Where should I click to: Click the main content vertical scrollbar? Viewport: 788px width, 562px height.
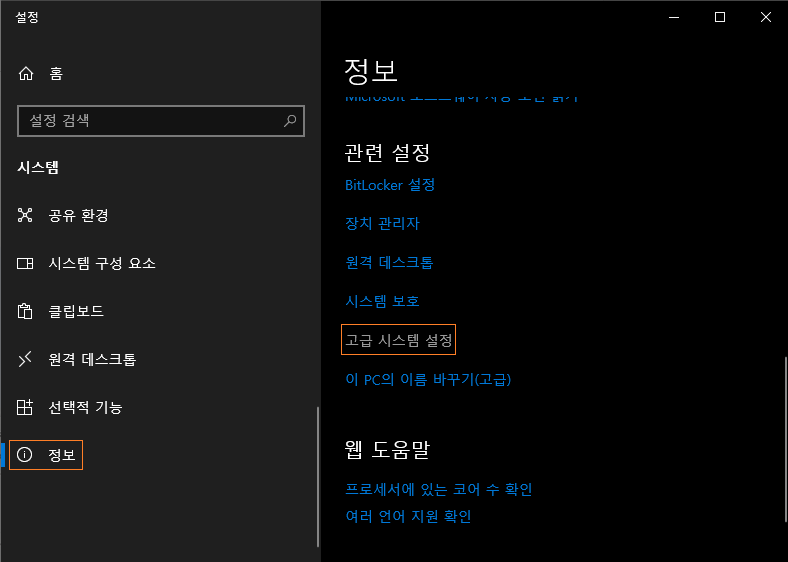(785, 438)
